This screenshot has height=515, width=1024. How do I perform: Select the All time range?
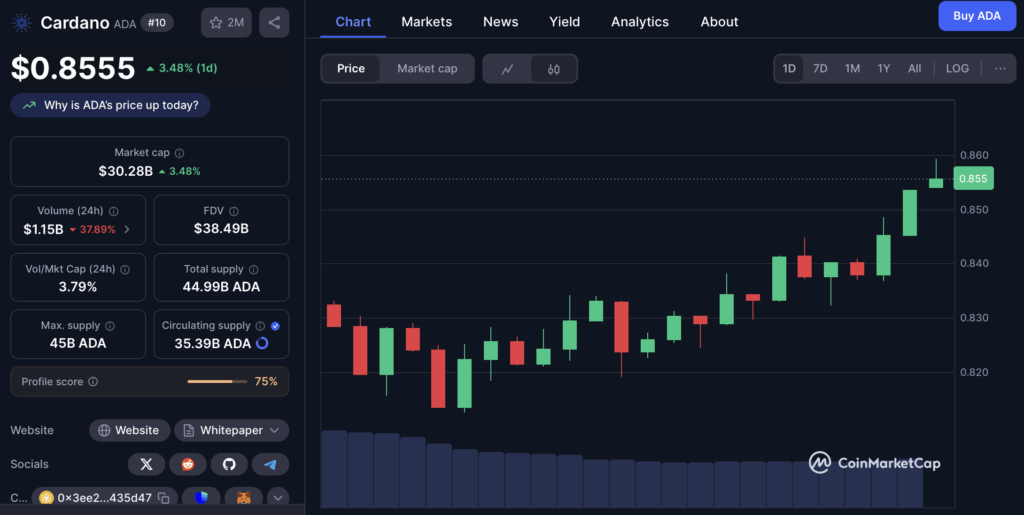(914, 69)
